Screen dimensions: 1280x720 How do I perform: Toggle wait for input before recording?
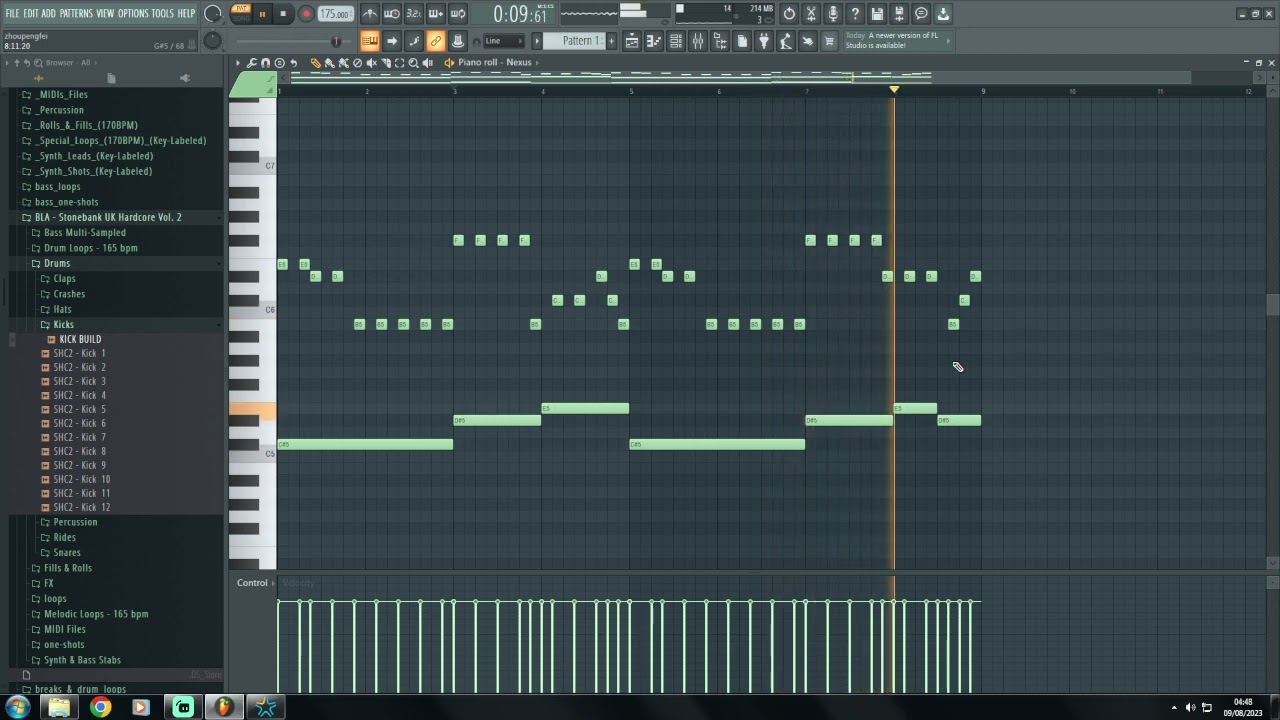point(392,14)
